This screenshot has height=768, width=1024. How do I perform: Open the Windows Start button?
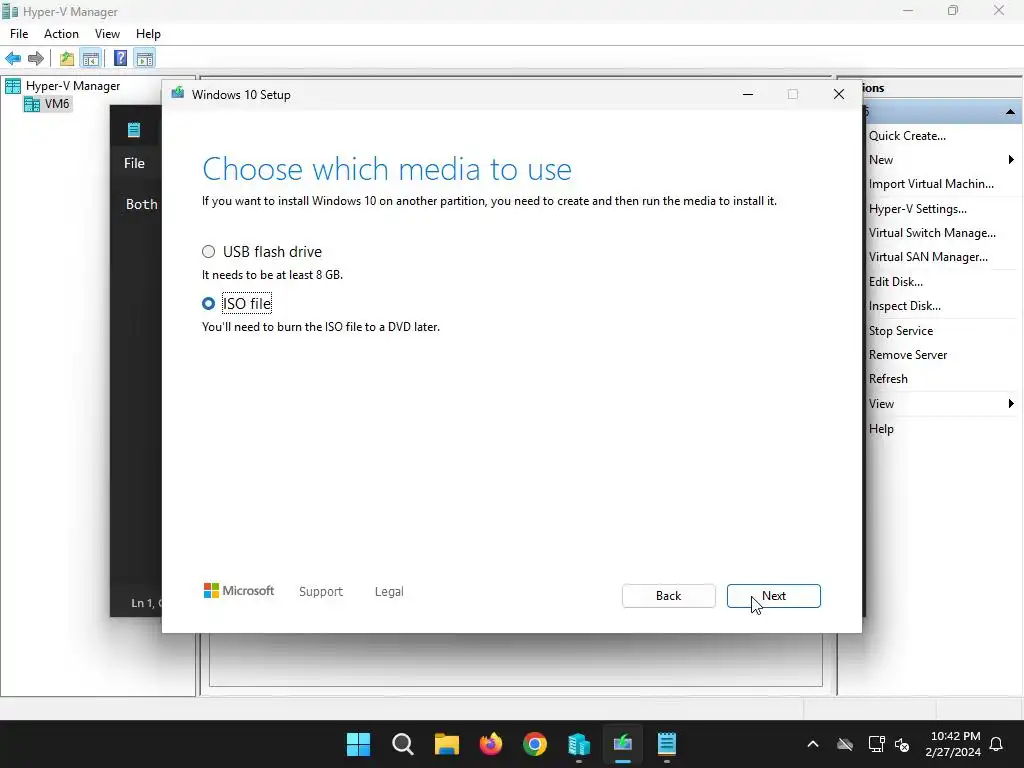(x=358, y=744)
